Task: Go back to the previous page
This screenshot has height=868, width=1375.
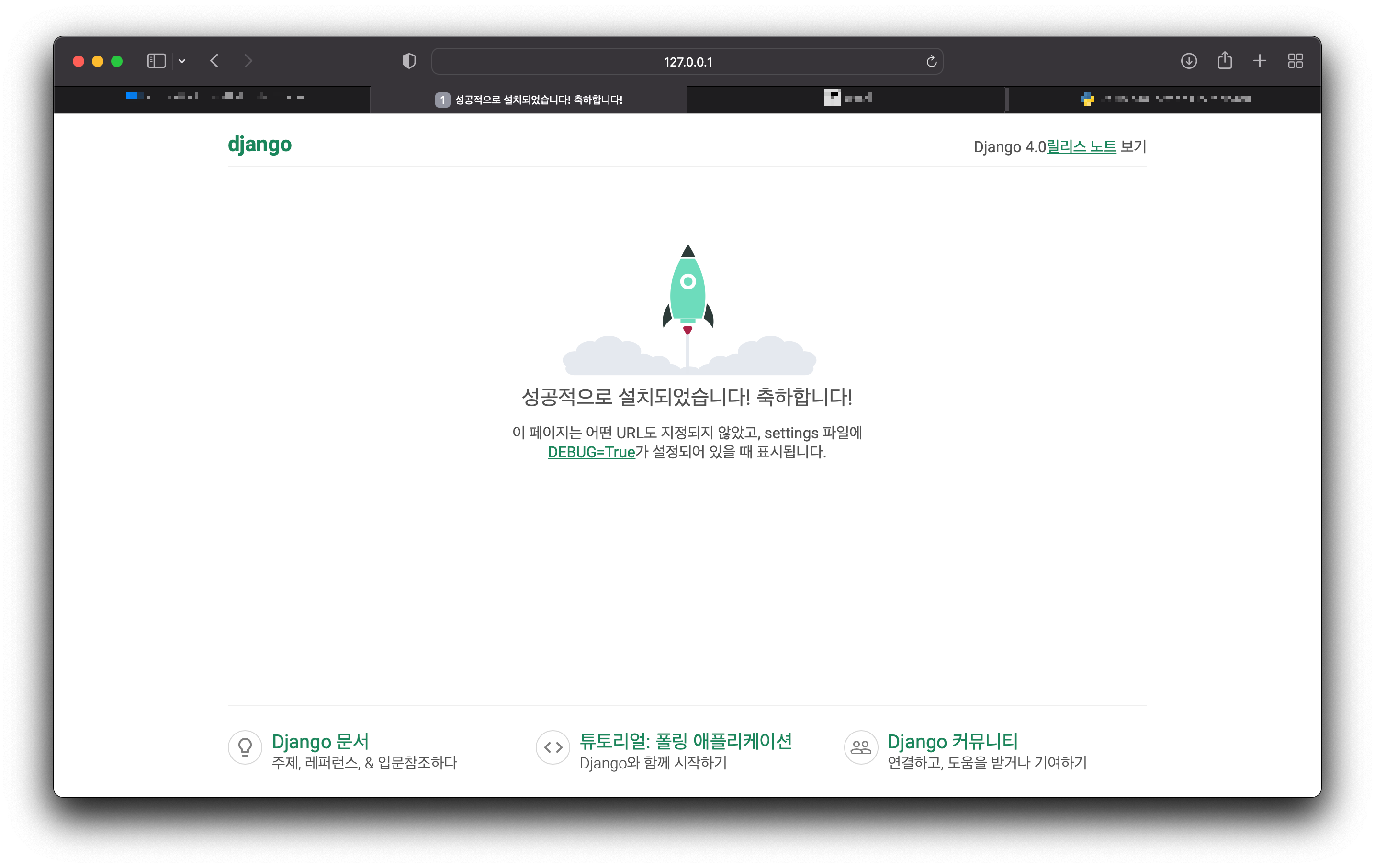Action: pos(214,61)
